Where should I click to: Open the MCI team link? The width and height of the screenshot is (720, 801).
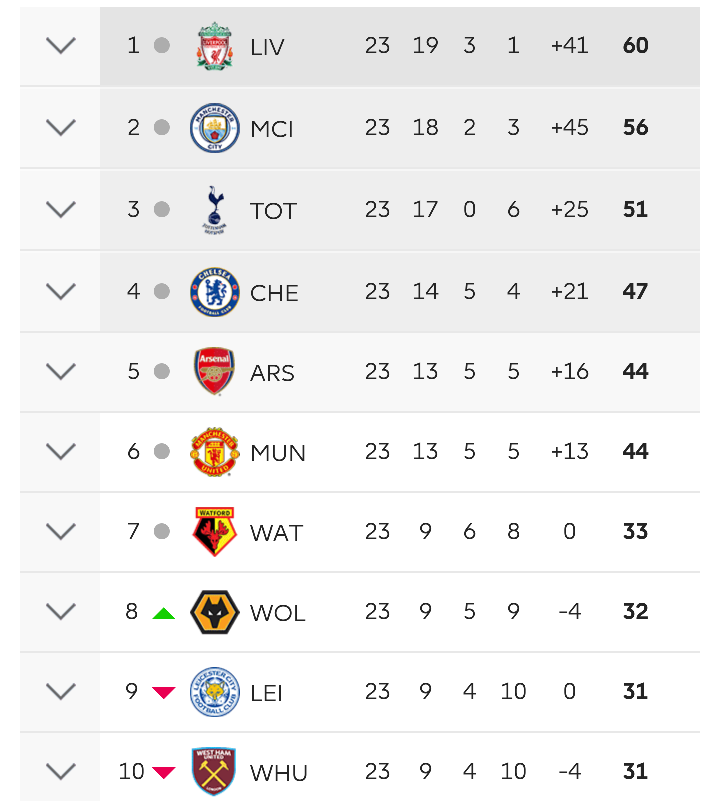coord(272,129)
